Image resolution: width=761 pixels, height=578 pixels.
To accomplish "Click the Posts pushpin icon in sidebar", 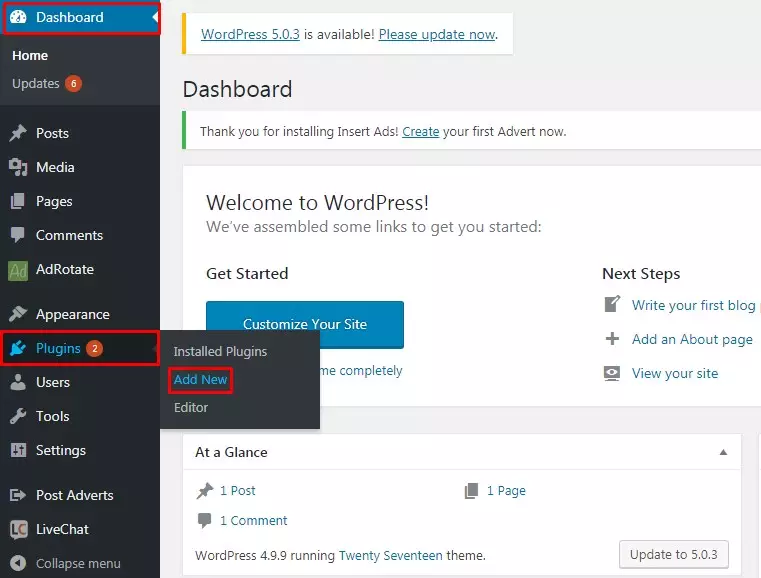I will tap(18, 133).
